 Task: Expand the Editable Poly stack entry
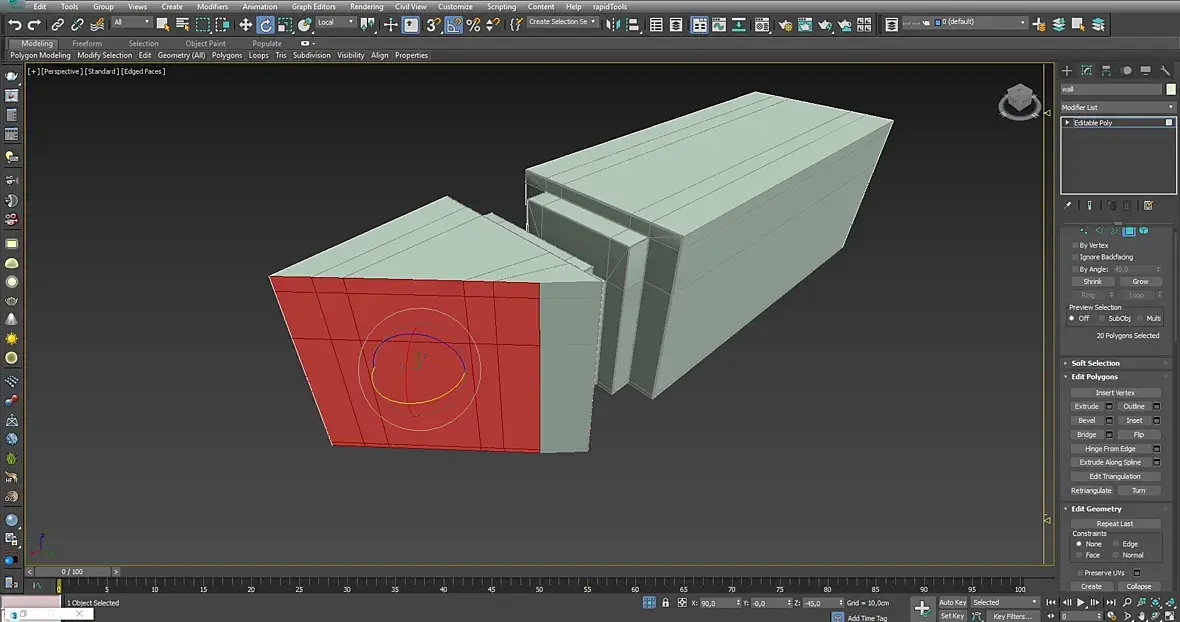pos(1067,123)
